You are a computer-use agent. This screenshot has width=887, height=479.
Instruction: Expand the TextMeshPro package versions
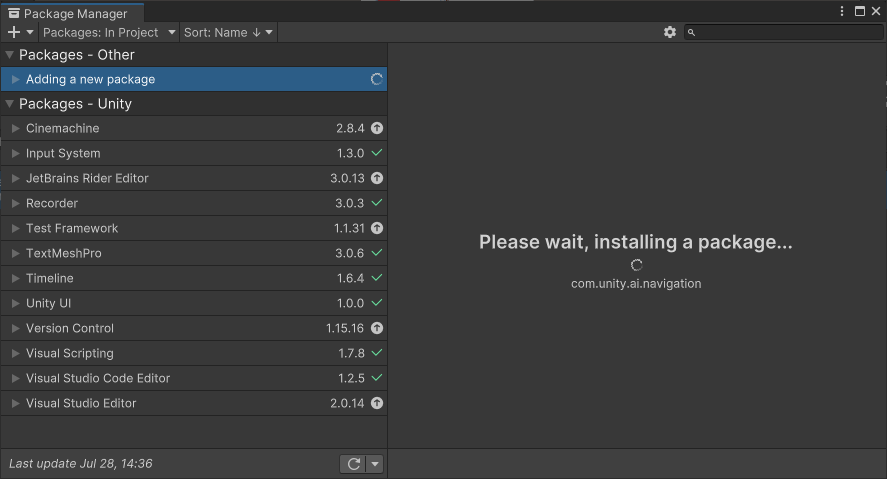click(16, 253)
